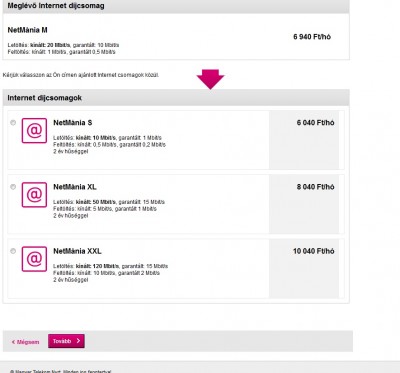Screen dimensions: 400x373
Task: Click the 6 040 Ft/hó price panel
Action: pyautogui.click(x=304, y=140)
